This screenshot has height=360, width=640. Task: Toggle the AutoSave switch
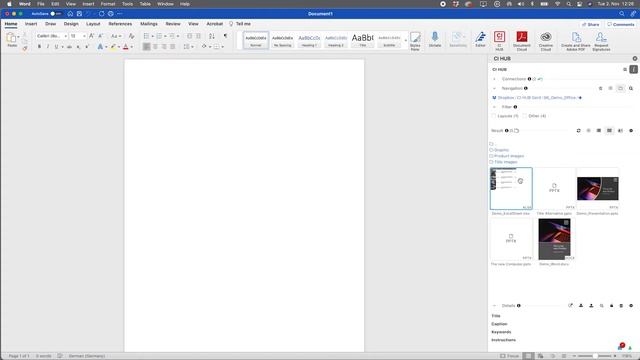[56, 13]
